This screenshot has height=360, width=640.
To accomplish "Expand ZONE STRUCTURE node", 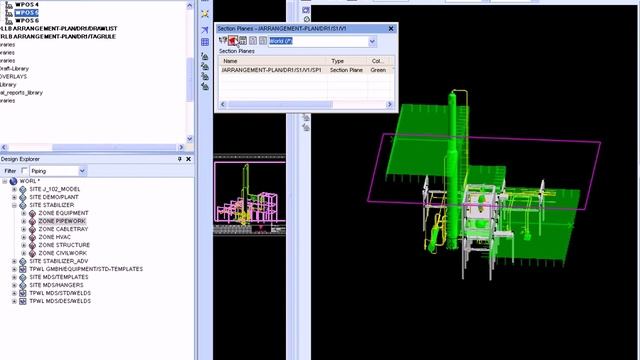I will coord(24,245).
